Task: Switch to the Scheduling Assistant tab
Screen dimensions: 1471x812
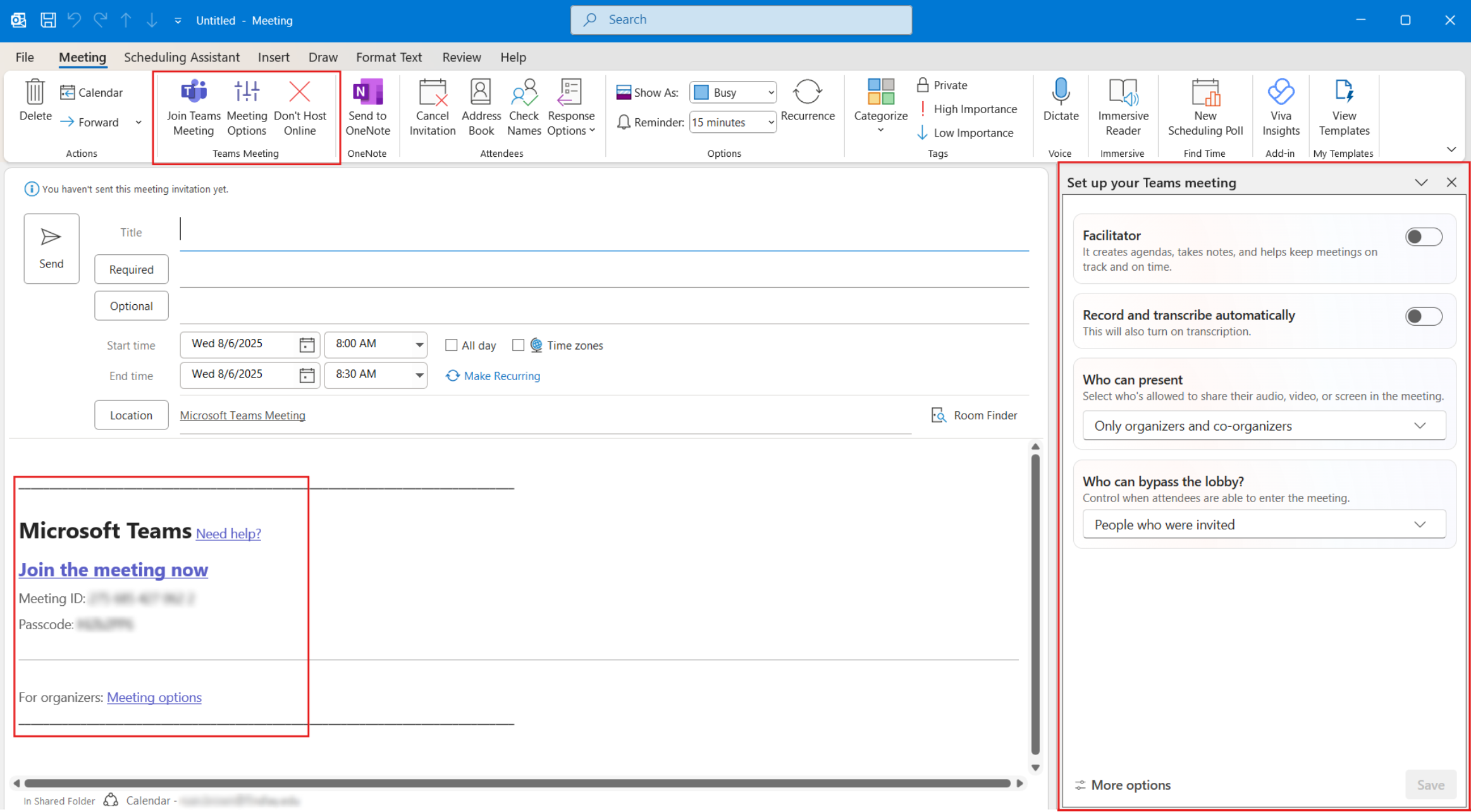Action: 182,58
